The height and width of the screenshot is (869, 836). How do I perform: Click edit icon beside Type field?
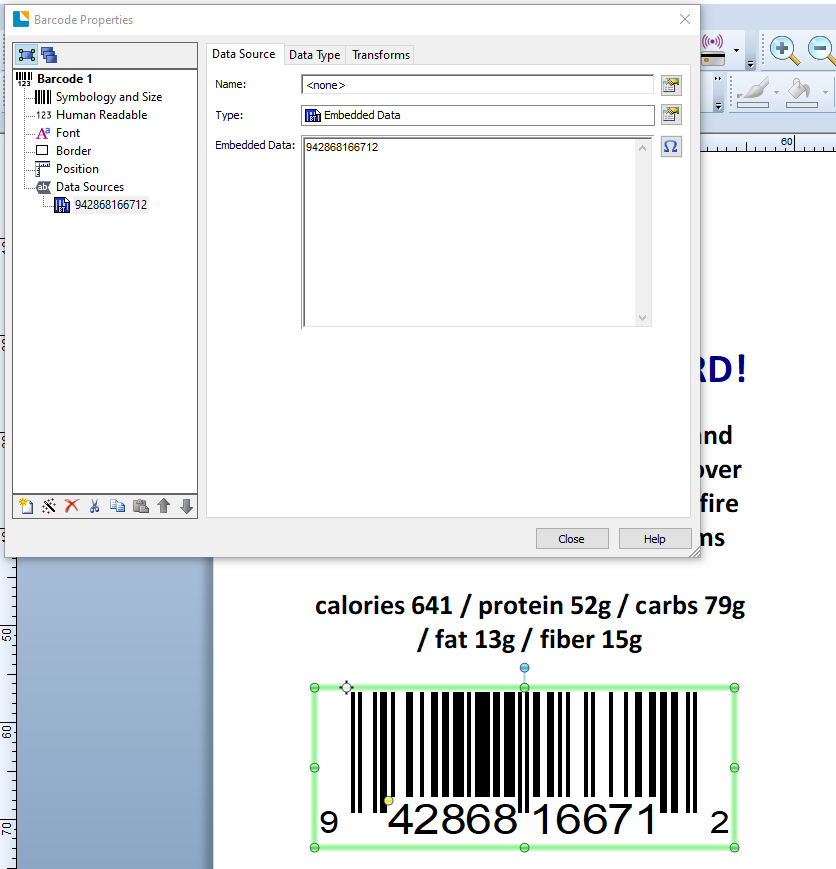pyautogui.click(x=671, y=115)
